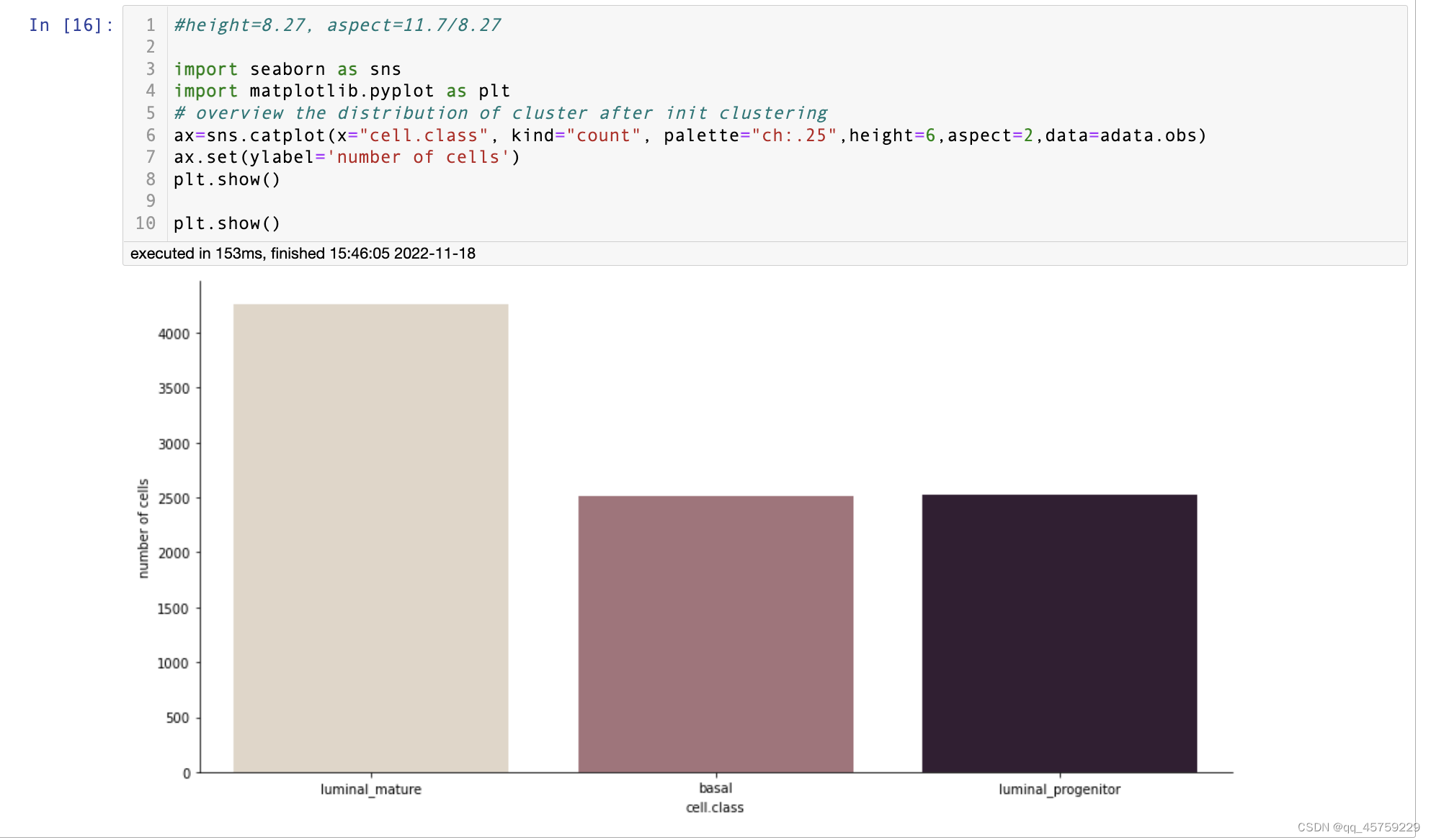Image resolution: width=1431 pixels, height=840 pixels.
Task: Click the cell.class axis title
Action: click(x=715, y=808)
